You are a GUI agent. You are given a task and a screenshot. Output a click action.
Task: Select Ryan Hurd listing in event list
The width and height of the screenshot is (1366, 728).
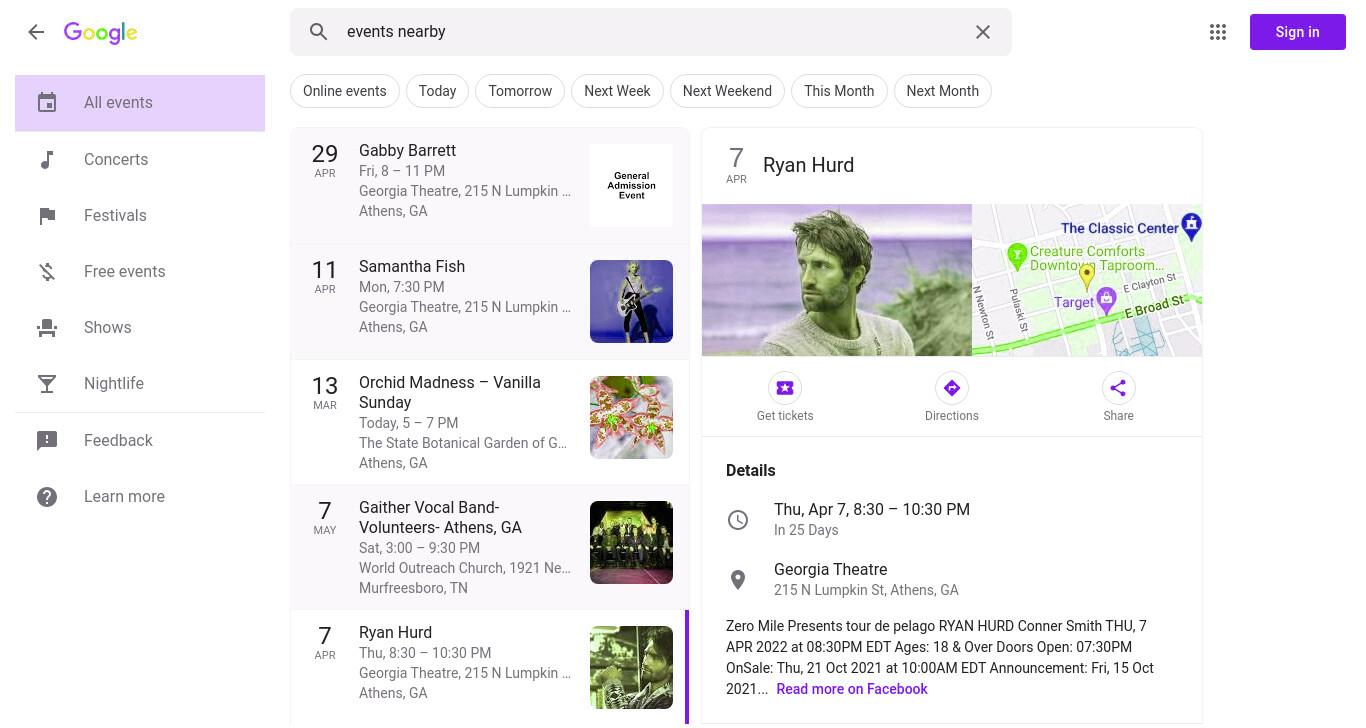pyautogui.click(x=490, y=667)
